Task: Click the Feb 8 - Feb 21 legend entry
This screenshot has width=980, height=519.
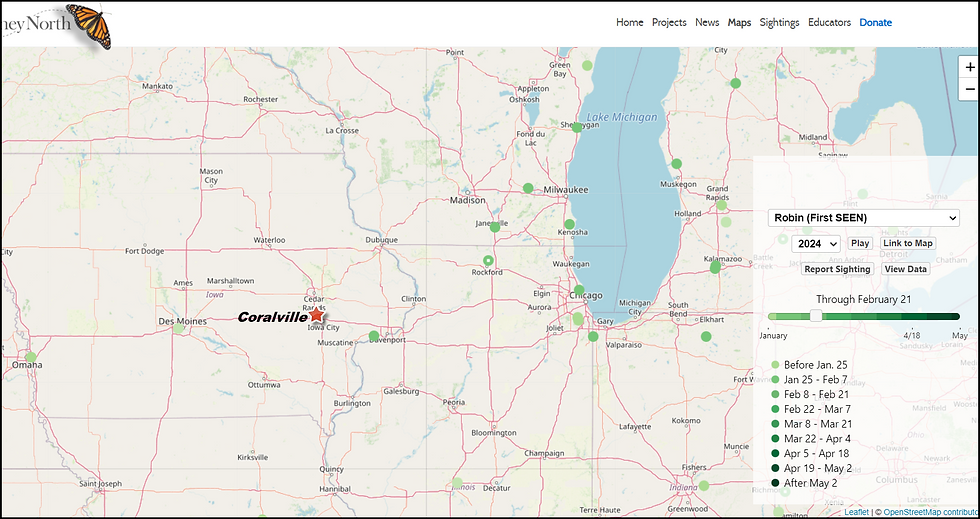Action: coord(810,395)
